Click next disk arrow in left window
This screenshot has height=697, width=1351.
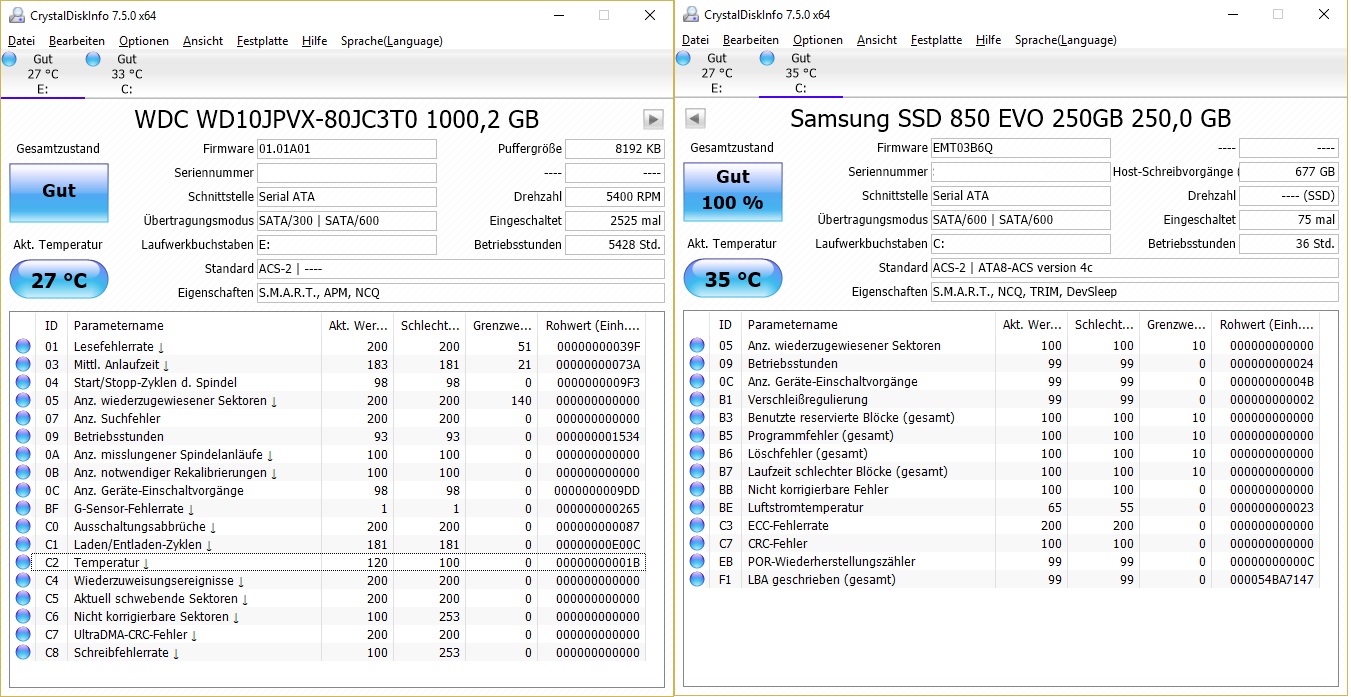[653, 119]
